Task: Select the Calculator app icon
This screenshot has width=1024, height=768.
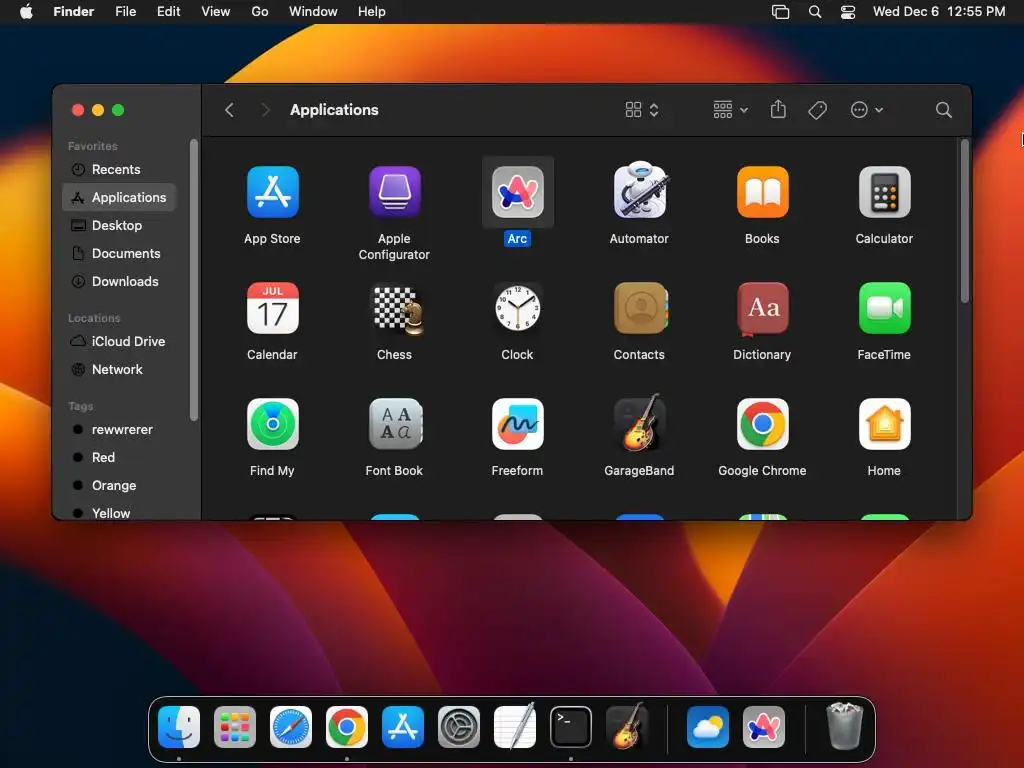Action: pyautogui.click(x=884, y=192)
